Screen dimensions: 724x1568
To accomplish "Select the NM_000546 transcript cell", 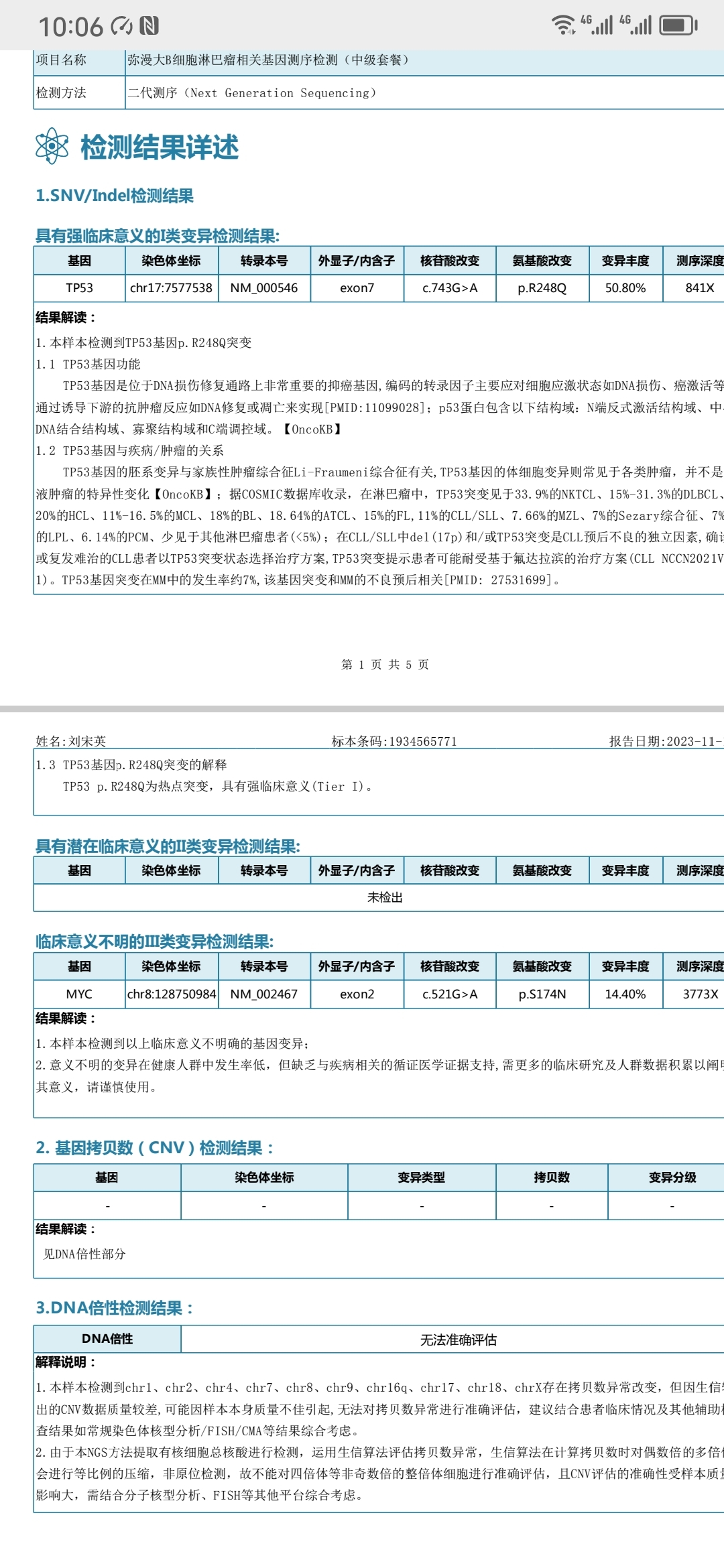I will (x=264, y=288).
